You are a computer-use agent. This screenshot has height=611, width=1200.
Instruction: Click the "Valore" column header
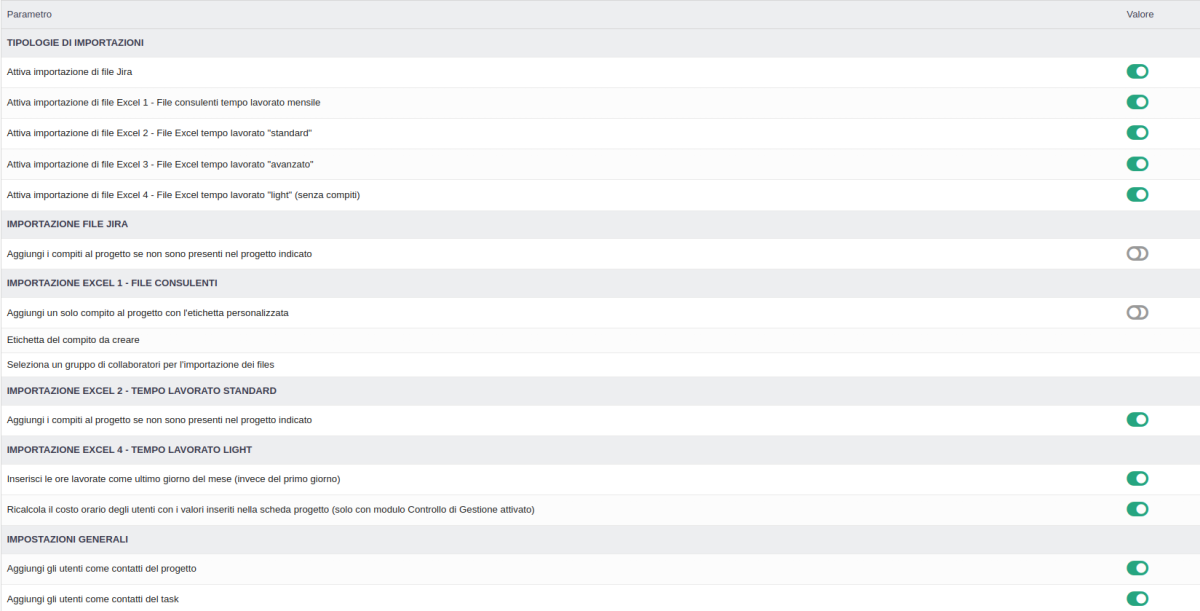coord(1140,14)
